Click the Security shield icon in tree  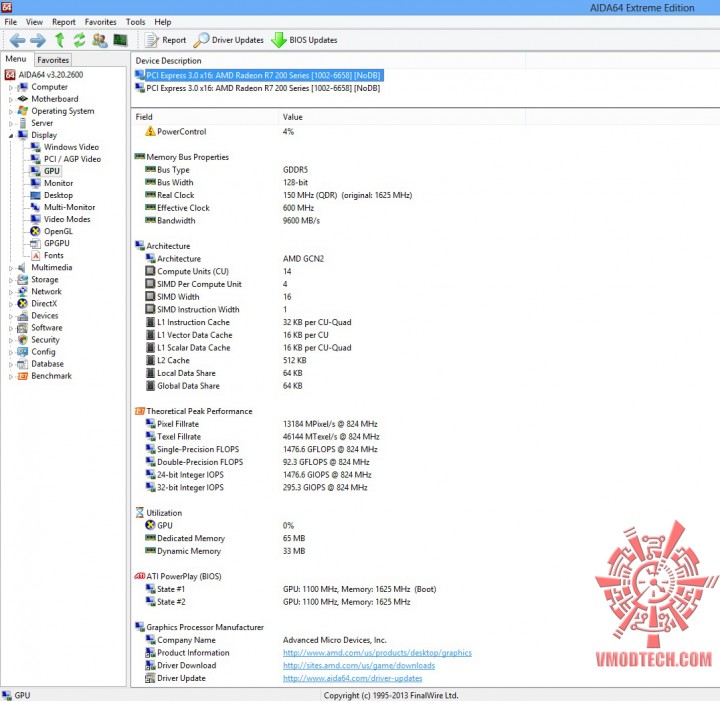[22, 340]
